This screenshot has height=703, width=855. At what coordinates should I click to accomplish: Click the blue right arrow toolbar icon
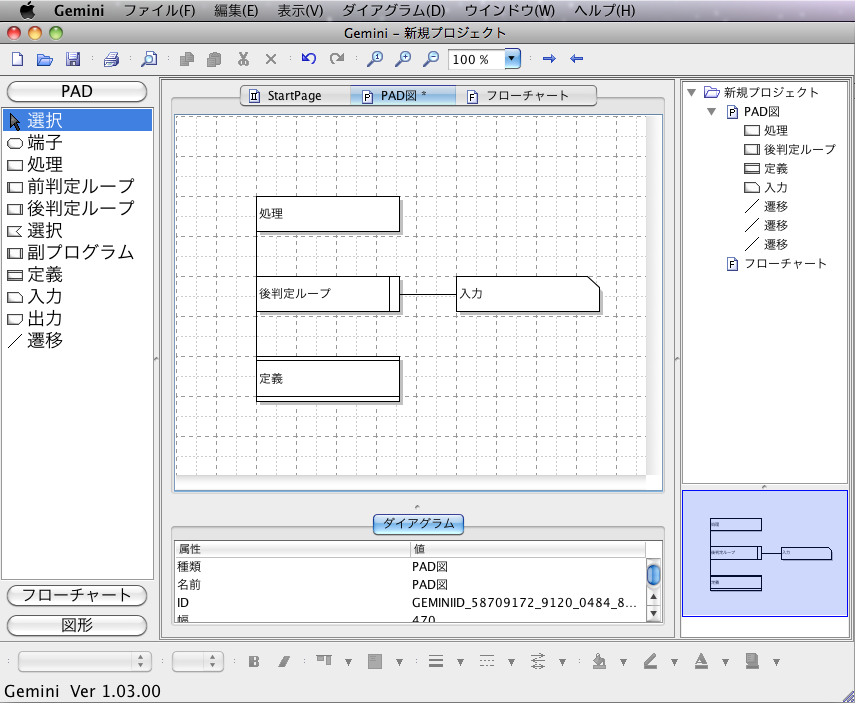click(549, 58)
